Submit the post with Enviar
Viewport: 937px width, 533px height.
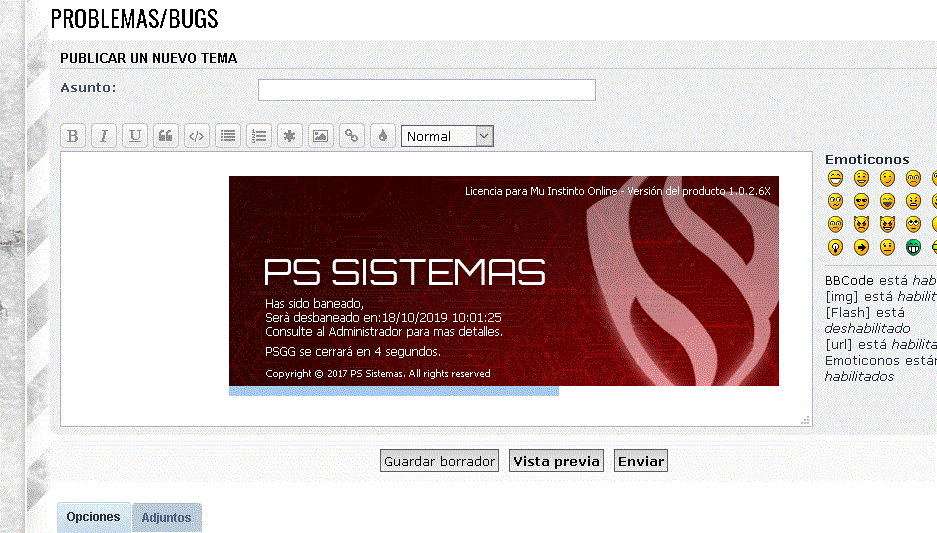point(640,461)
